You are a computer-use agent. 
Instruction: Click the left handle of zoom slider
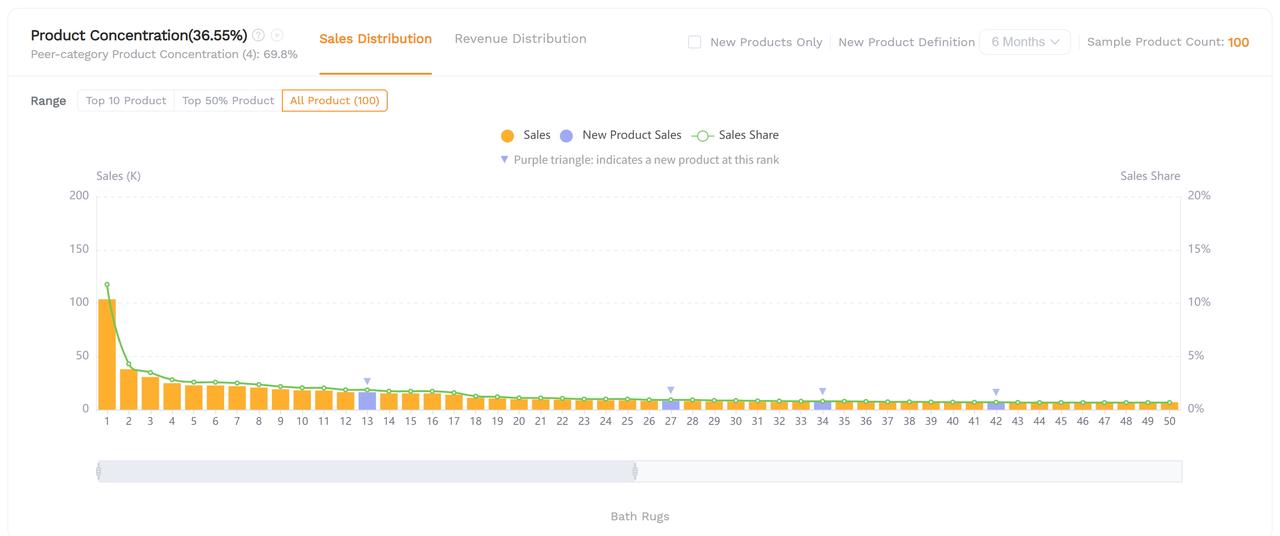pos(98,471)
